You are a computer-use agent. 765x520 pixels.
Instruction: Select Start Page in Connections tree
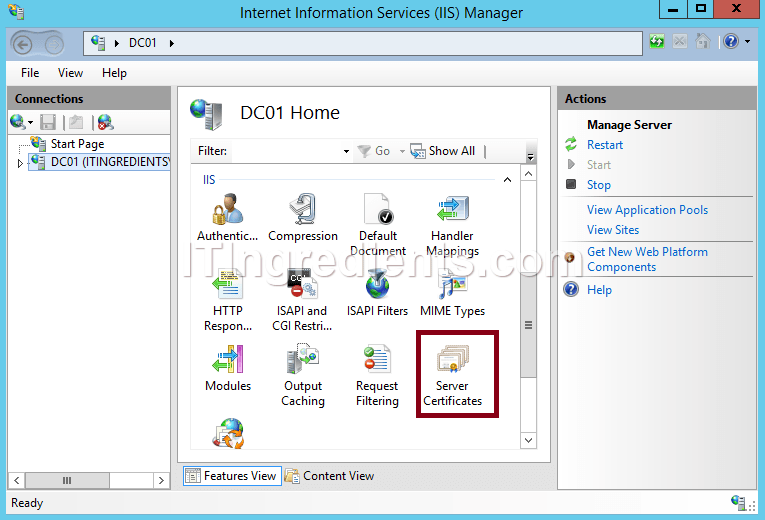click(x=77, y=144)
